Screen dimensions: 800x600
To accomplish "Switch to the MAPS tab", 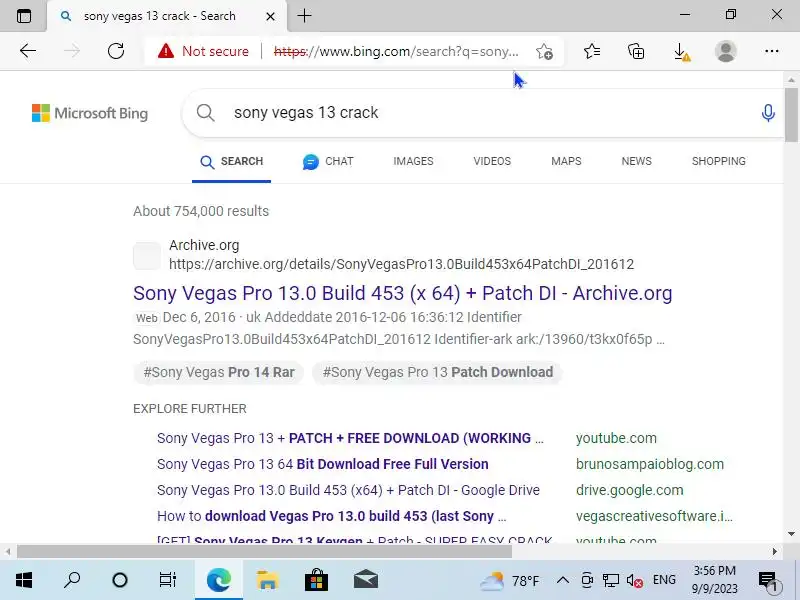I will pyautogui.click(x=566, y=161).
